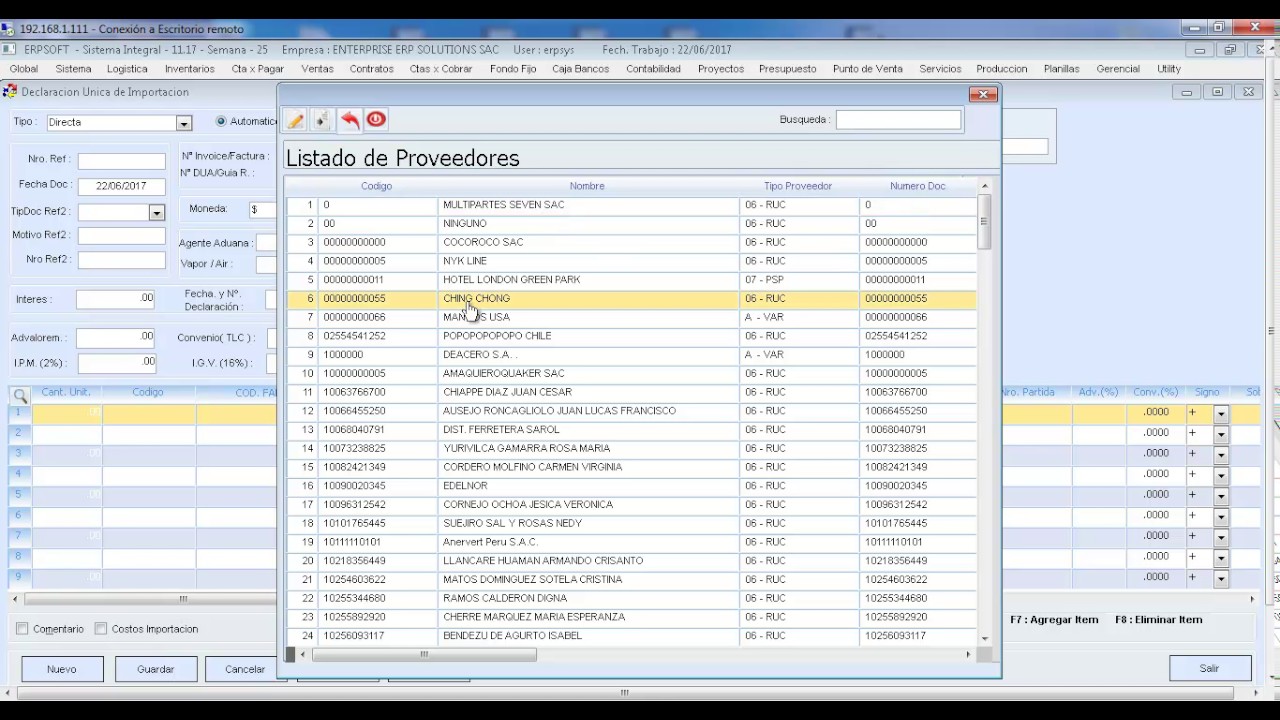The height and width of the screenshot is (720, 1280).
Task: Click the Declaracion Unica de Importacion window icon
Action: tap(10, 92)
